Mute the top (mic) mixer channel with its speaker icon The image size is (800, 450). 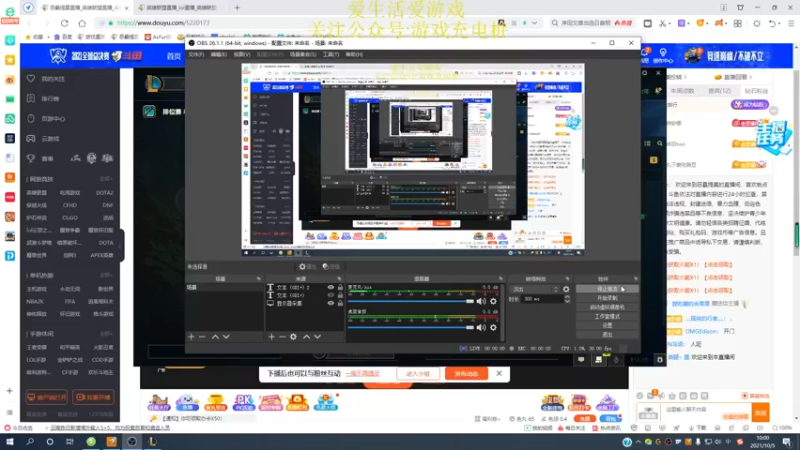coord(481,301)
